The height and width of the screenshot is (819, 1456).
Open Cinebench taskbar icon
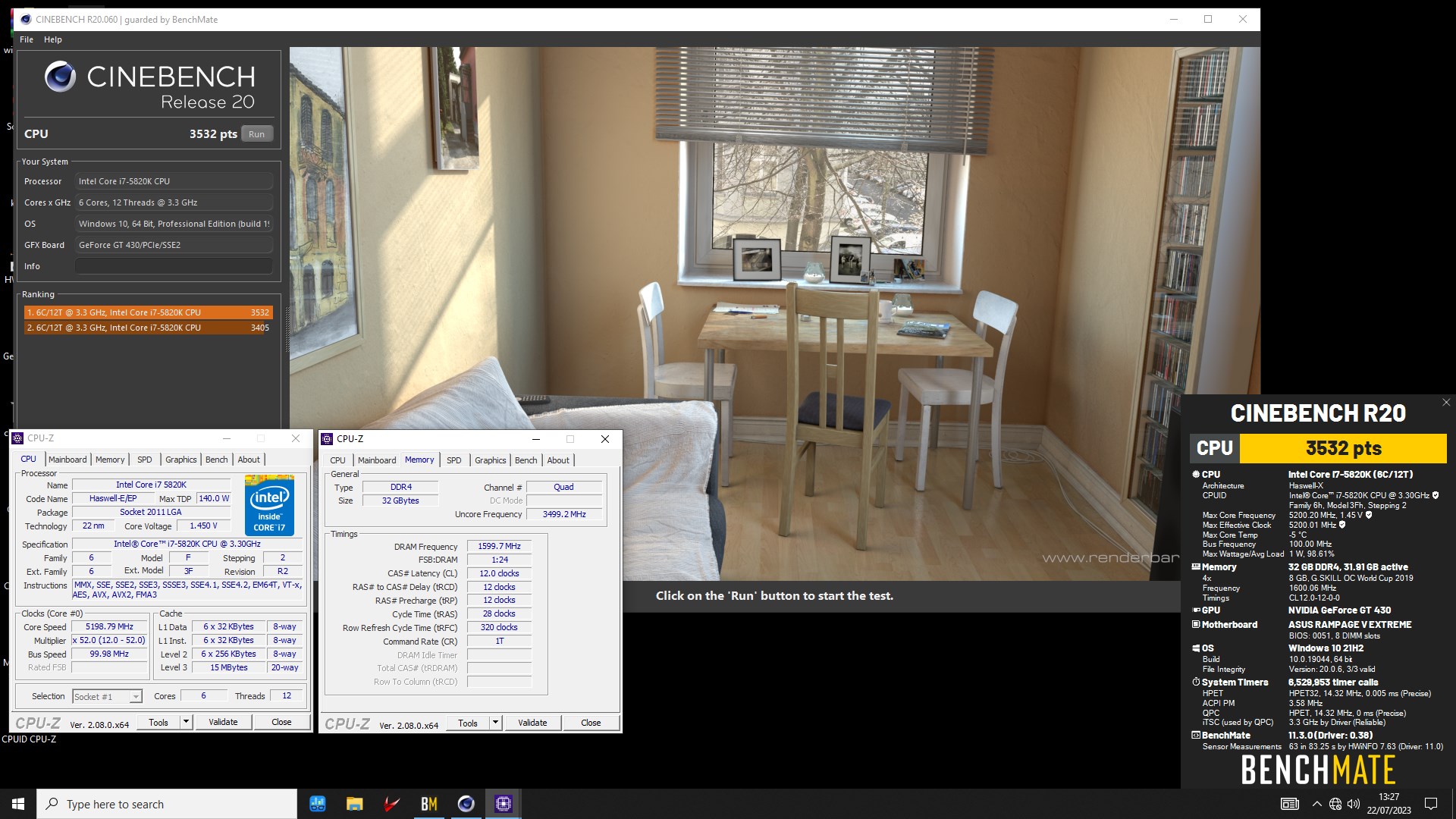(x=466, y=804)
